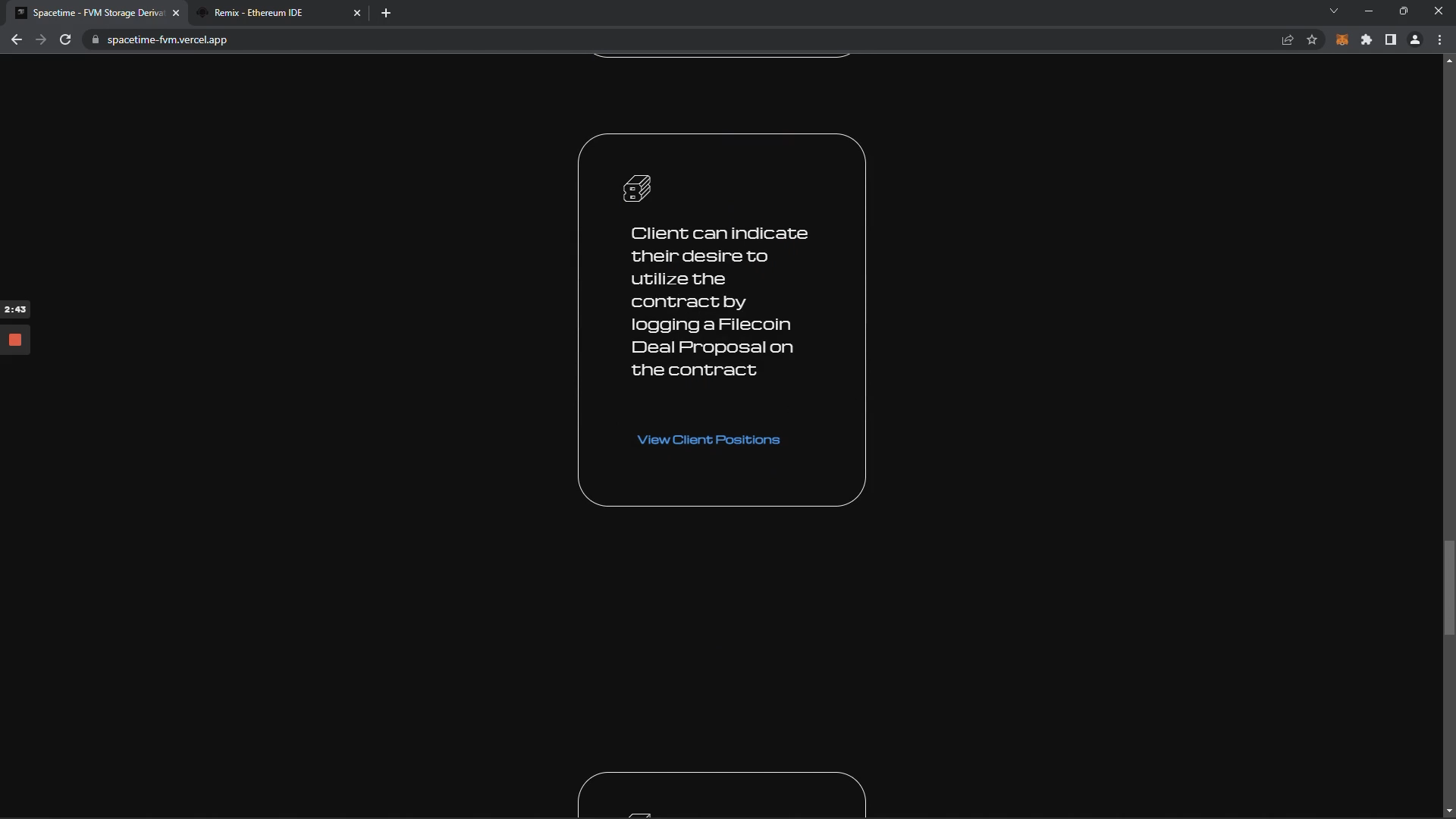Click the scrollbar up arrow
This screenshot has width=1456, height=819.
tap(1449, 61)
